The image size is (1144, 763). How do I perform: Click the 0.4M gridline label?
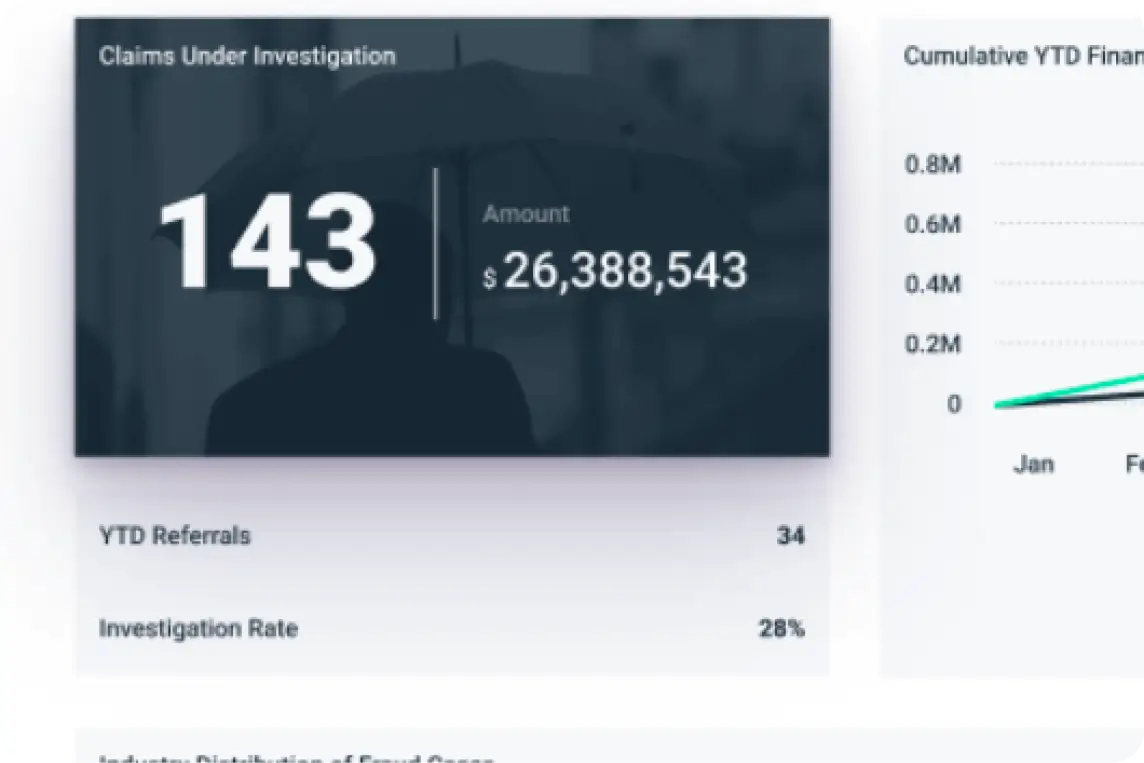click(x=930, y=284)
